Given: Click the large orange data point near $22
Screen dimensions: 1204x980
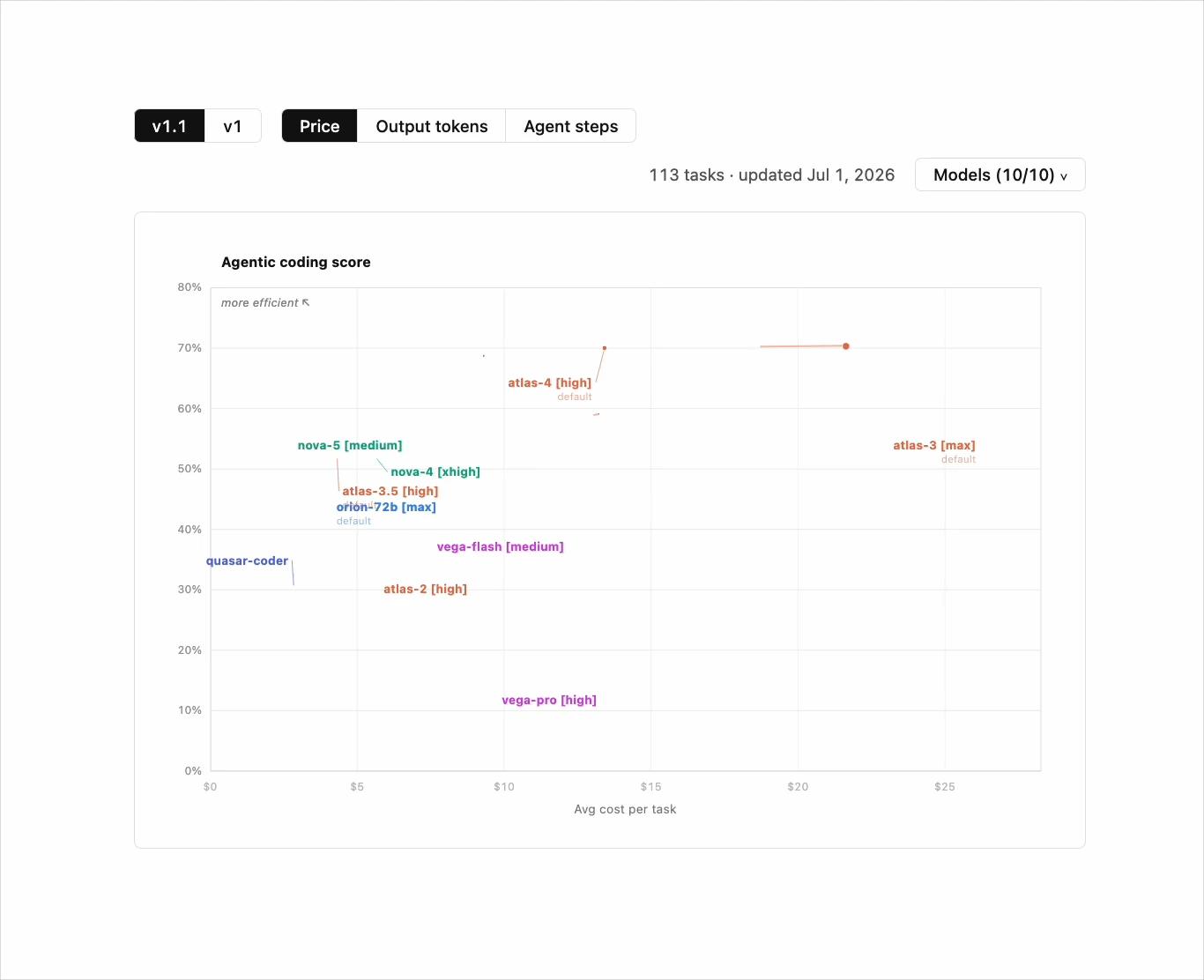Looking at the screenshot, I should coord(845,346).
